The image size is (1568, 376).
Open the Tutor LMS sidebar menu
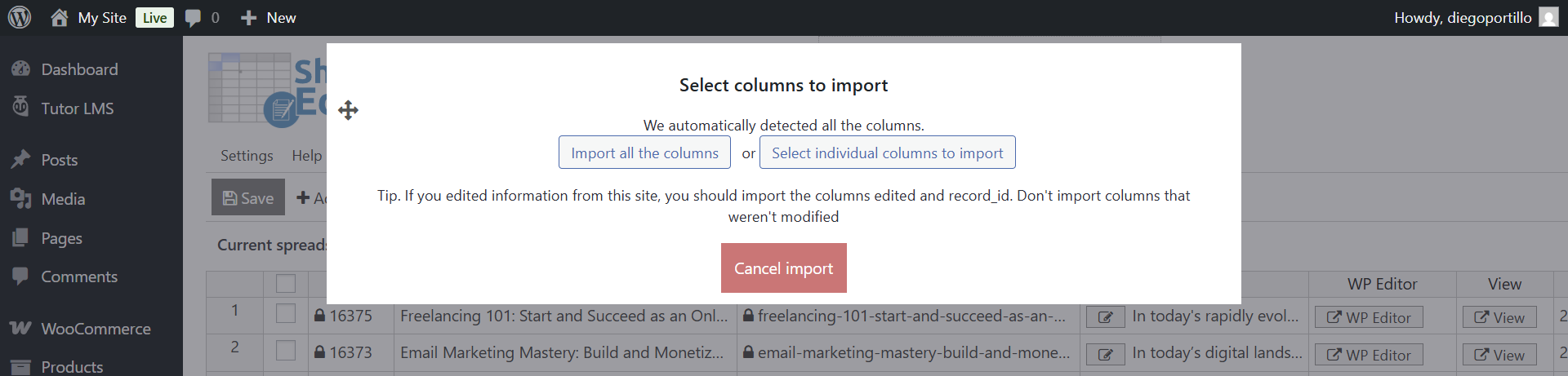tap(77, 108)
